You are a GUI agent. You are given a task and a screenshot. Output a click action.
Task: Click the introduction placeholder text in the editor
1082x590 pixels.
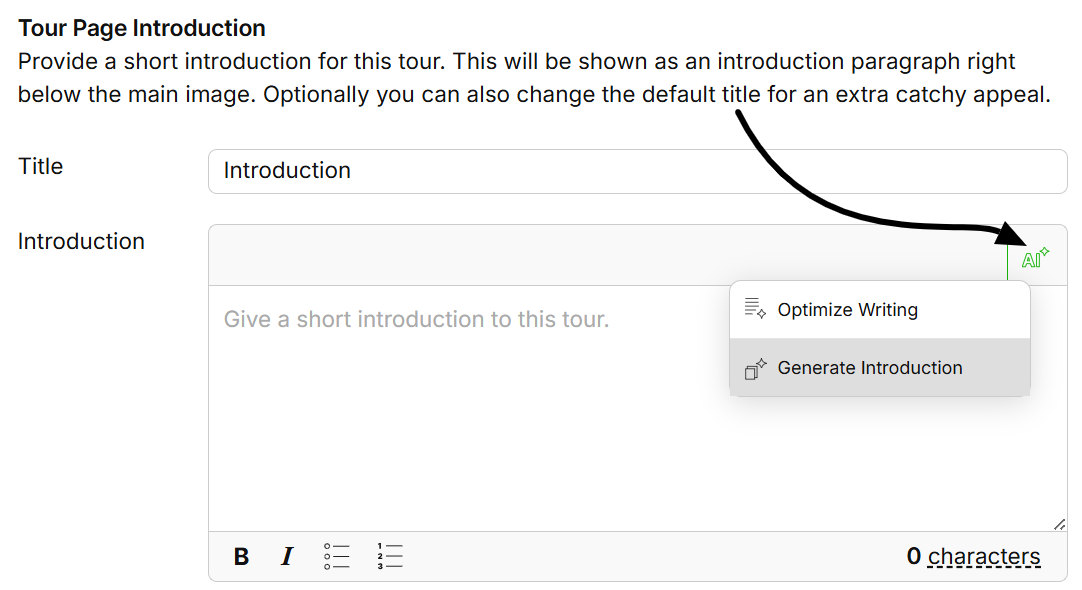pos(416,320)
